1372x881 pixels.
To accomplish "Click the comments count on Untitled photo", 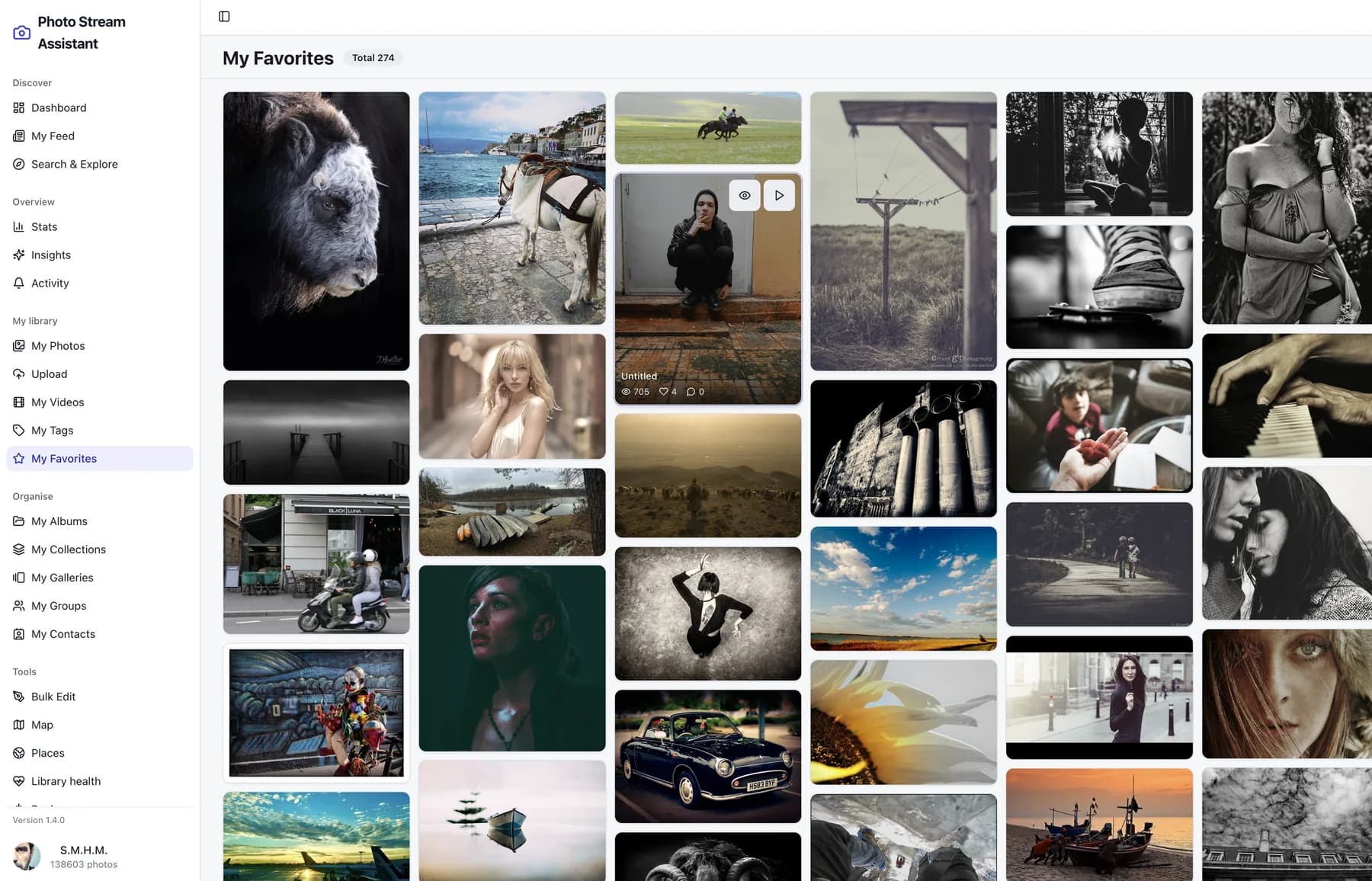I will point(695,392).
